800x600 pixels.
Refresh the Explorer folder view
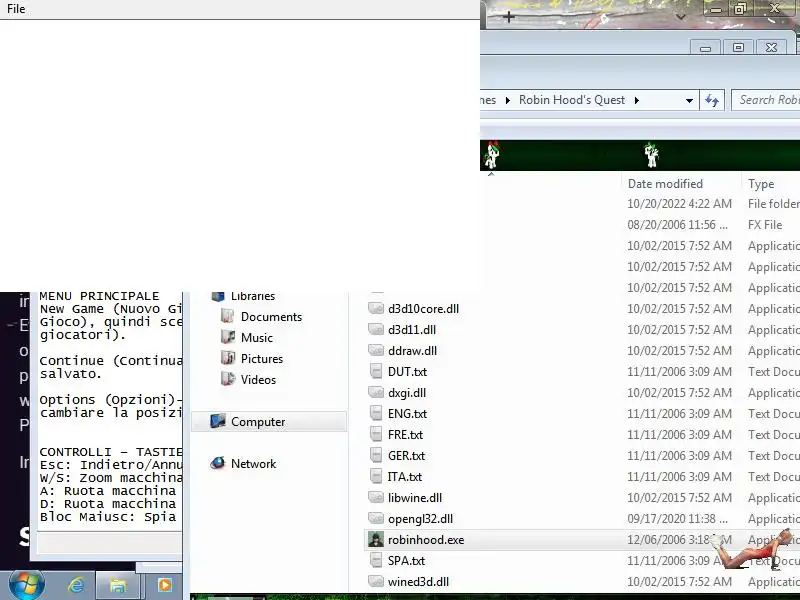click(x=712, y=101)
